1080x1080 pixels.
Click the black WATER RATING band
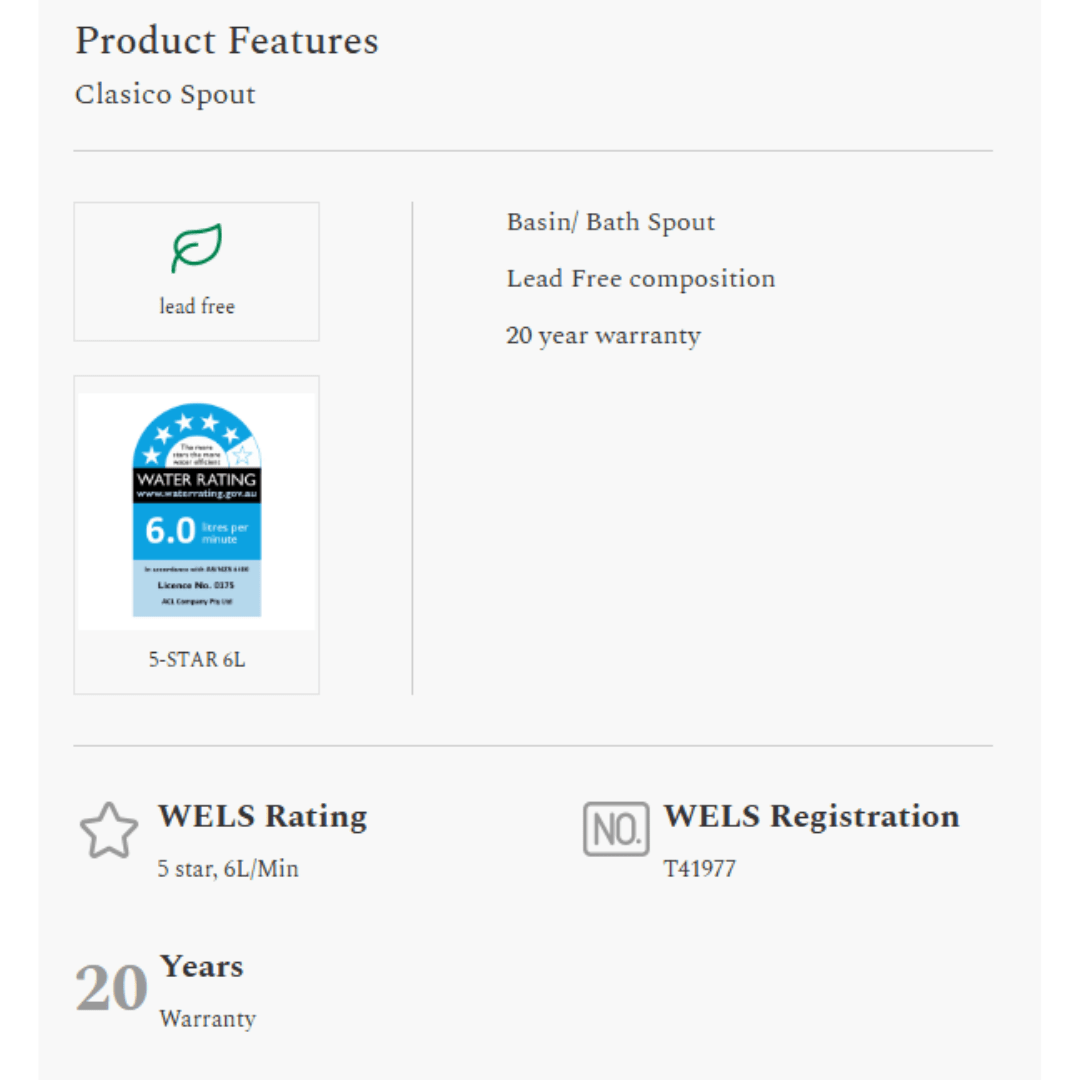[196, 485]
